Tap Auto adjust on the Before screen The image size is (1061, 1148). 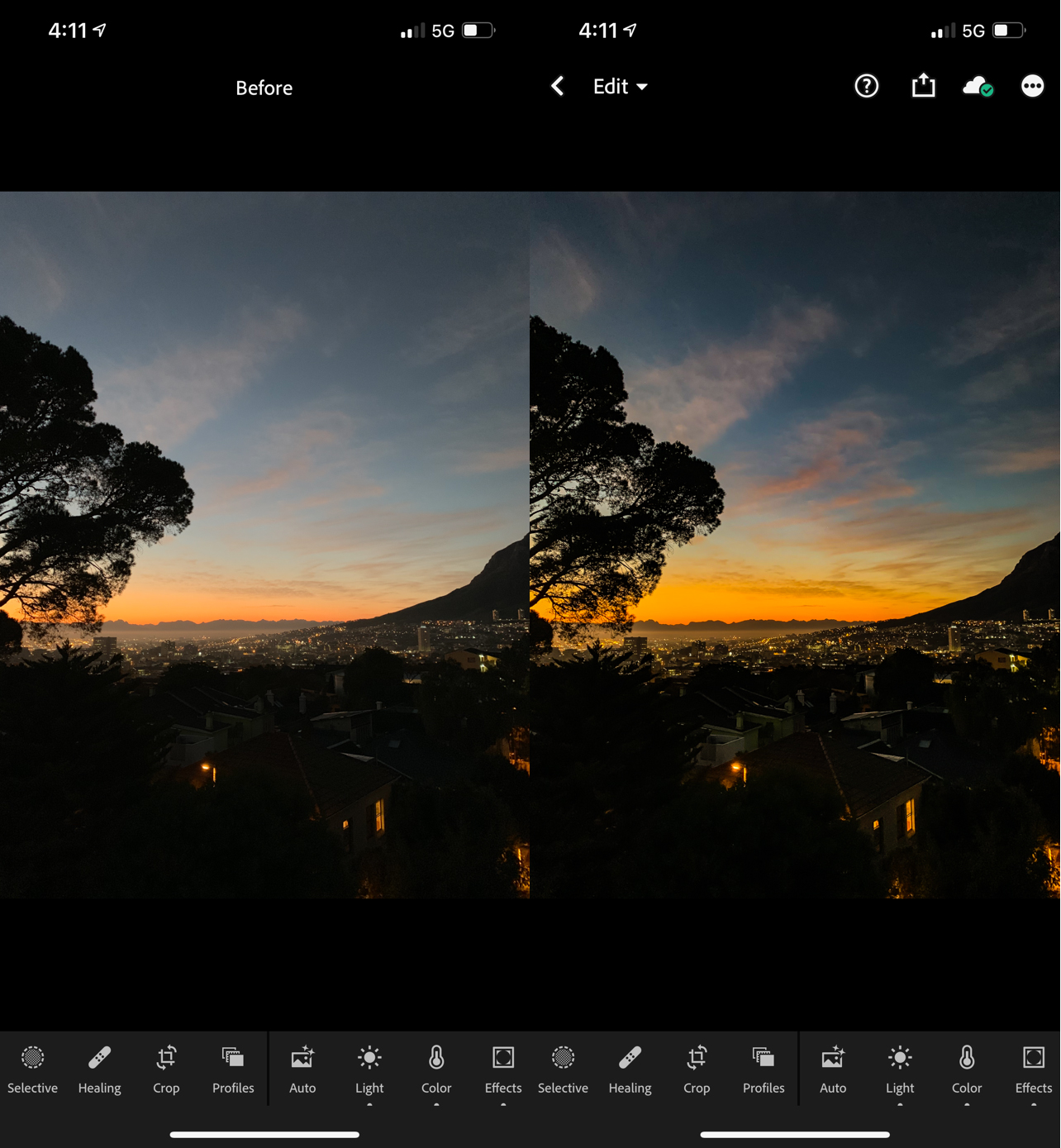coord(302,1069)
